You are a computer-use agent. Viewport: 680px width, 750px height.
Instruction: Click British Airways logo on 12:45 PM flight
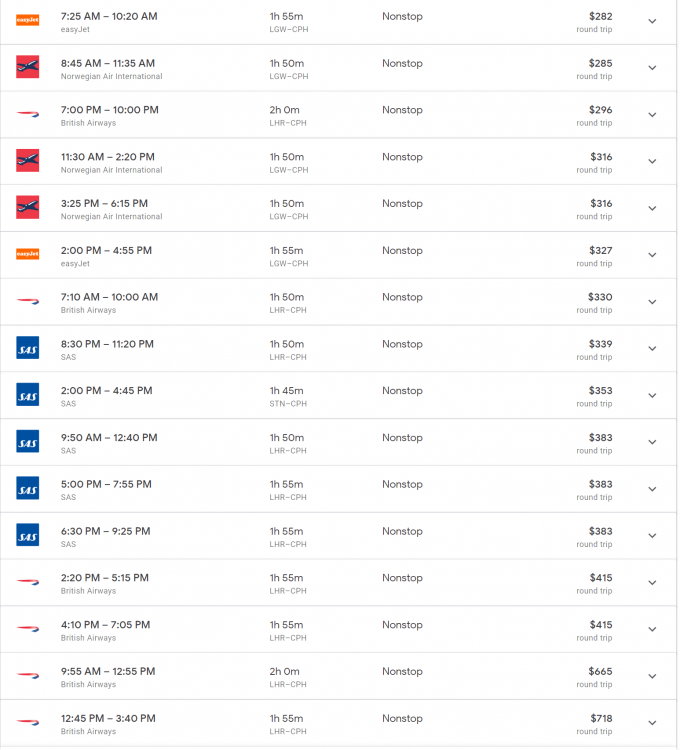(x=28, y=723)
